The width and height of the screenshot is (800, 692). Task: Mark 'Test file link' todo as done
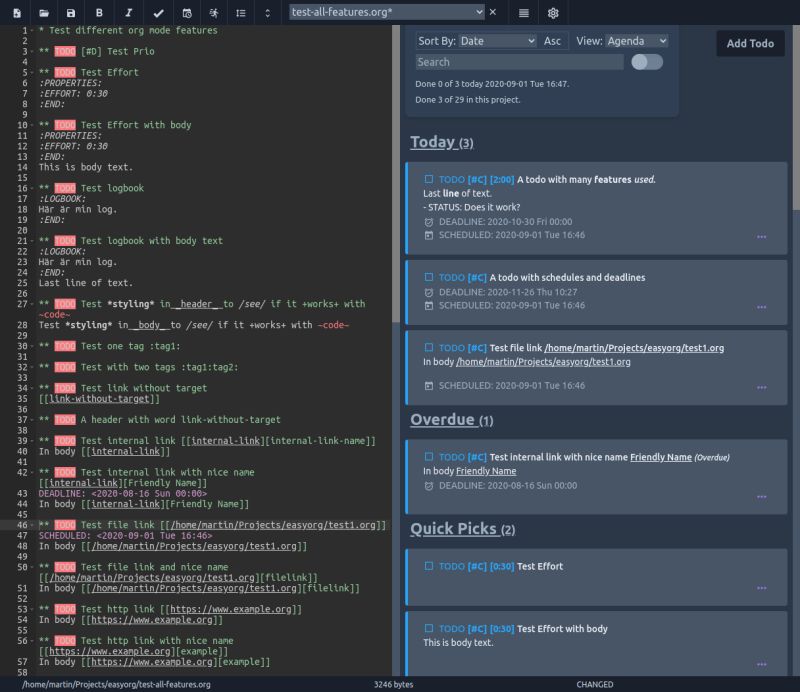click(429, 348)
